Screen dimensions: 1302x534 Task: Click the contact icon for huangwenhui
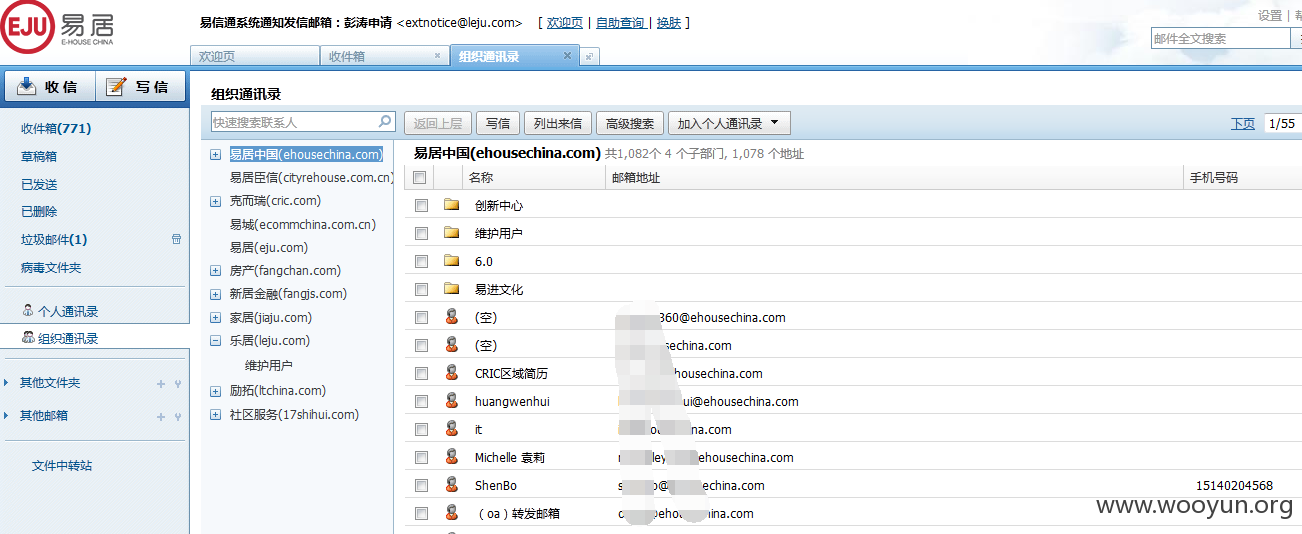click(452, 401)
